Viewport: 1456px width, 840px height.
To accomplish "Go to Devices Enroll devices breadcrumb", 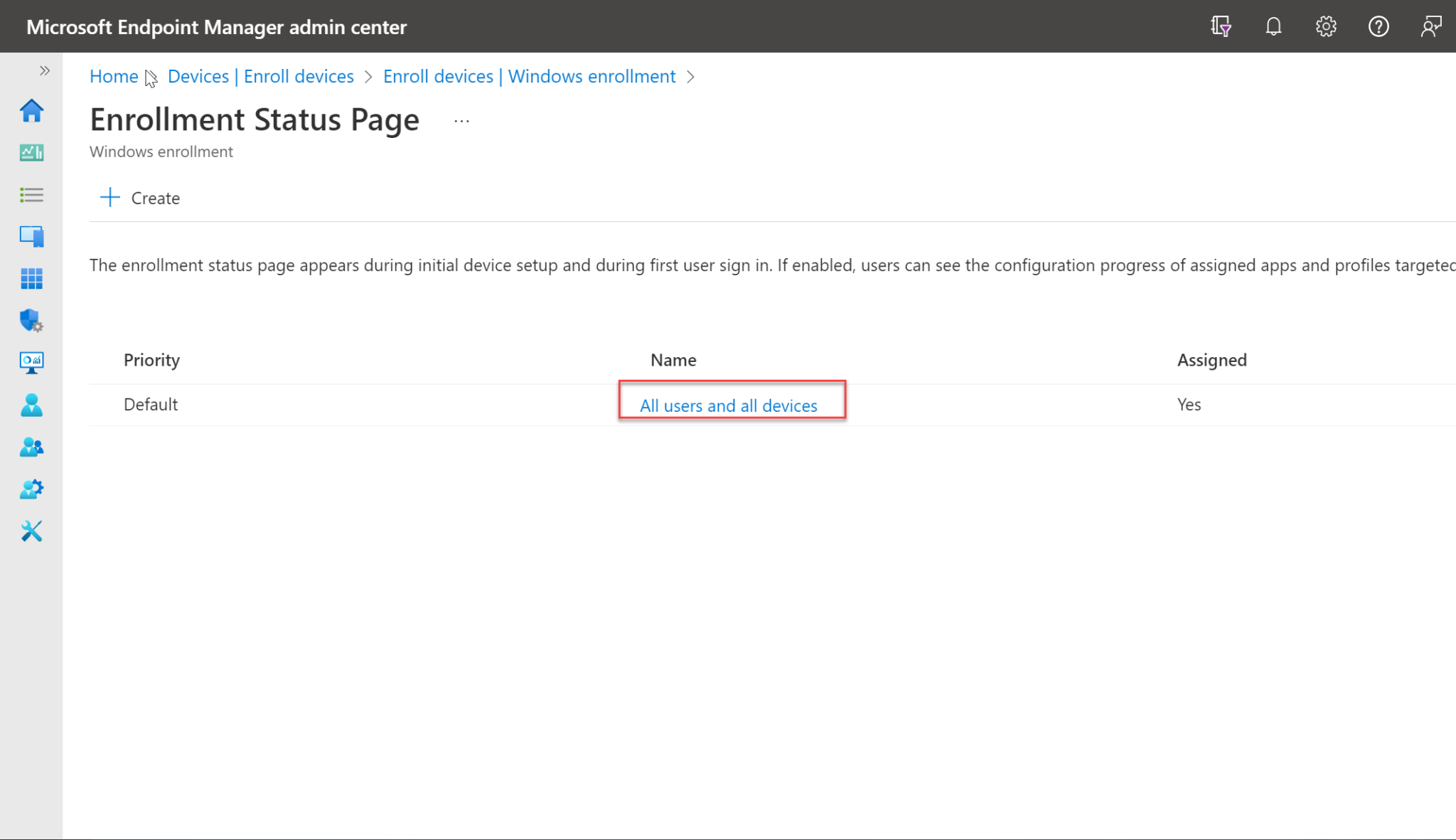I will click(x=260, y=76).
